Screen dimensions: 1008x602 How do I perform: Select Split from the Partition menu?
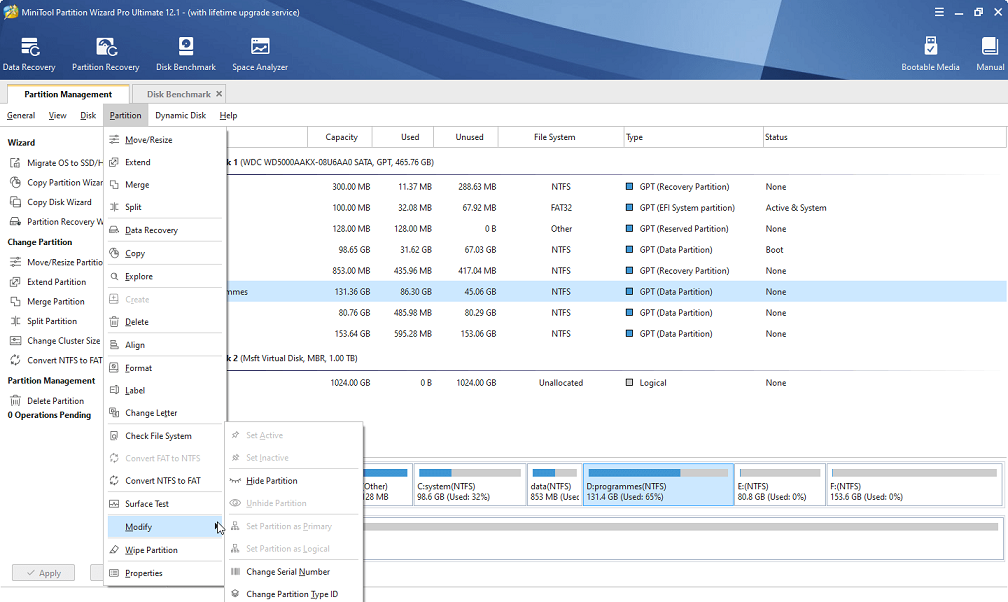165,207
